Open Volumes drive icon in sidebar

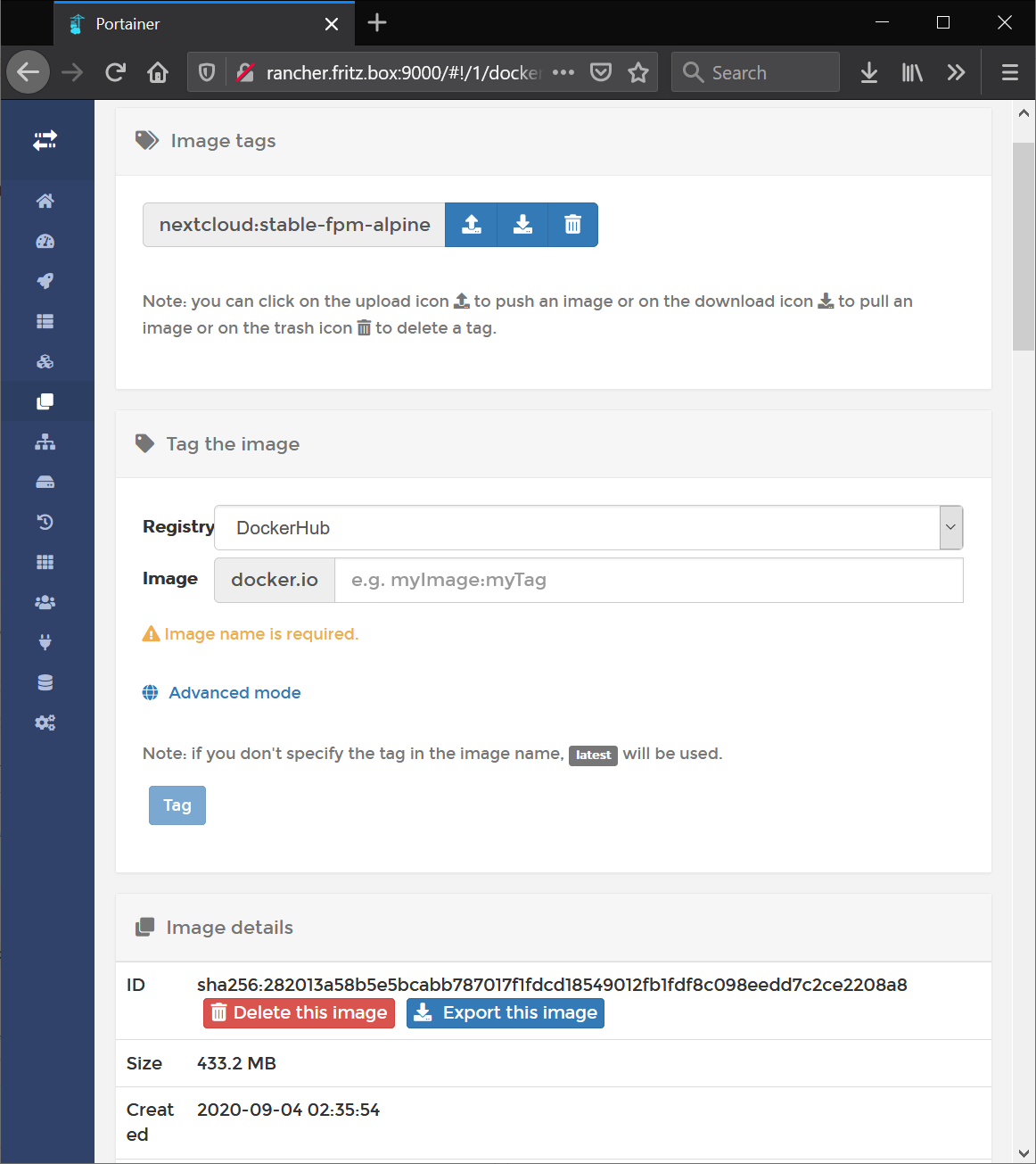tap(45, 482)
